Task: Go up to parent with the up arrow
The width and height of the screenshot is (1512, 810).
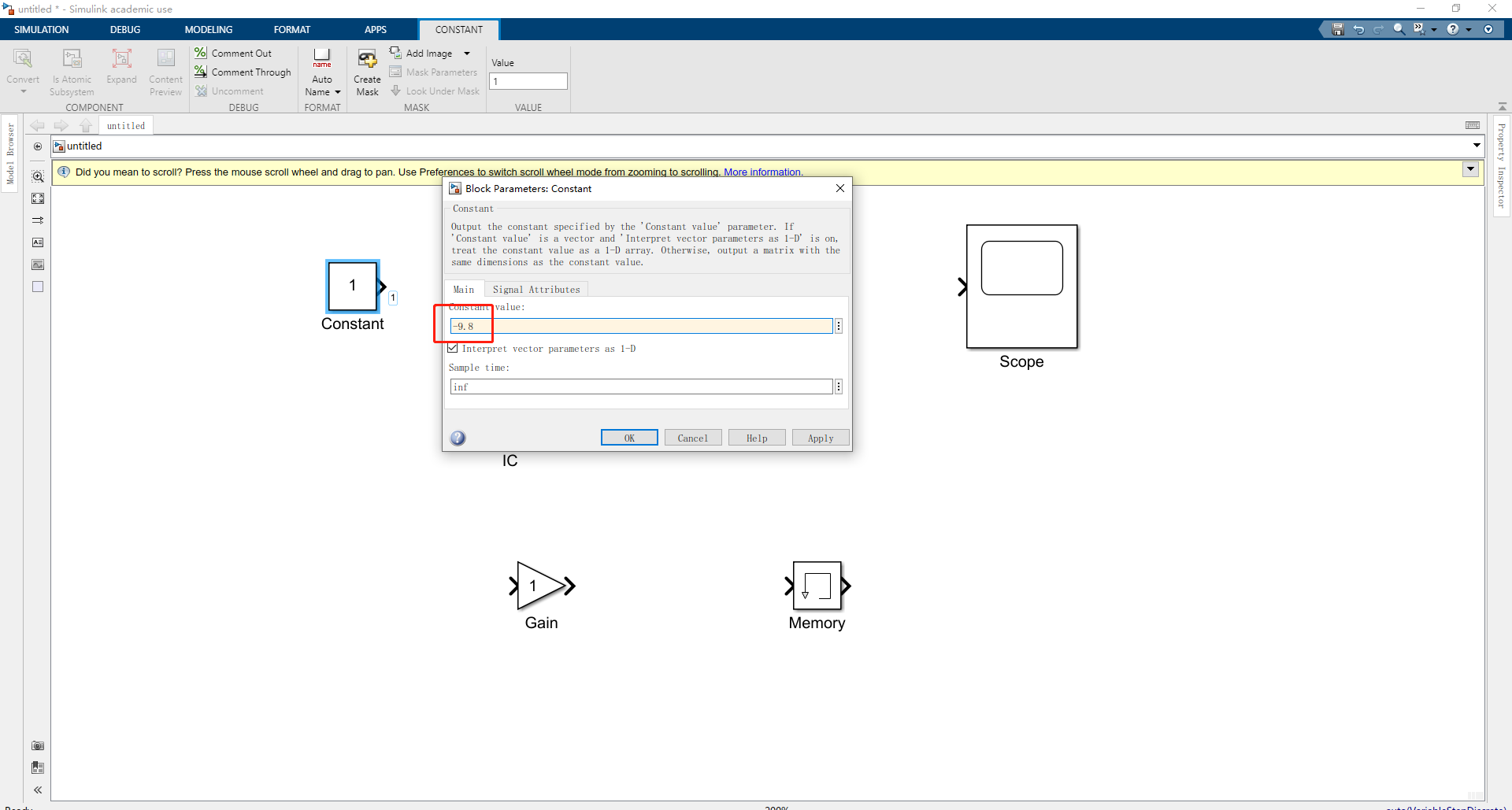Action: (x=86, y=125)
